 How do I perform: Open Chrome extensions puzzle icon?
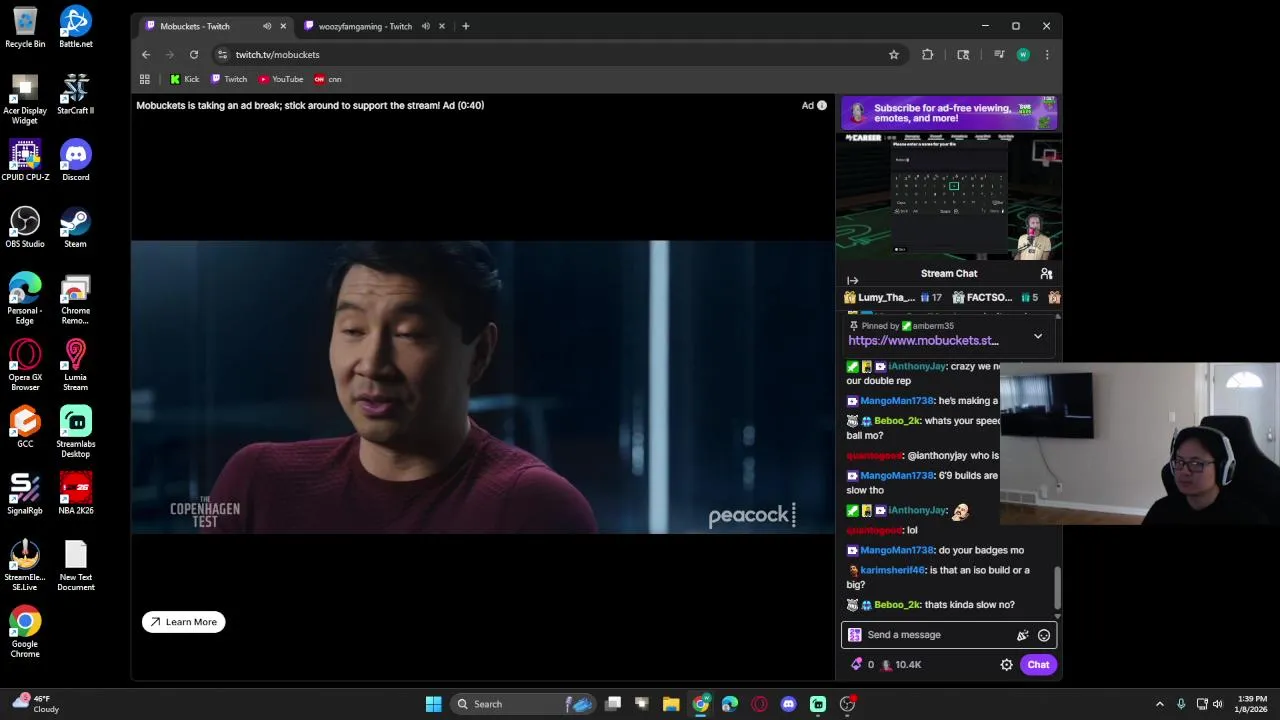click(x=928, y=55)
